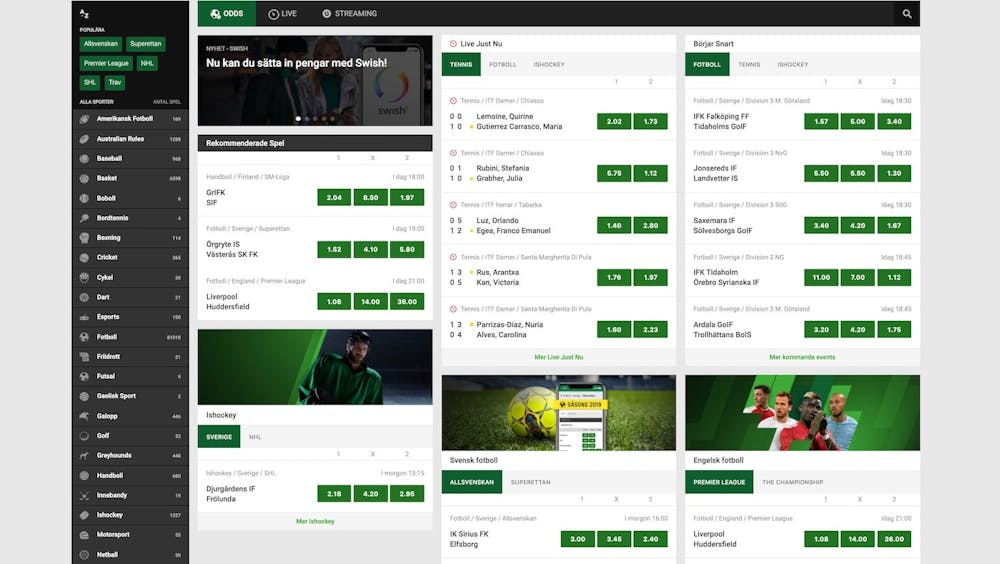Click the Motorsport helmet icon

[x=84, y=534]
